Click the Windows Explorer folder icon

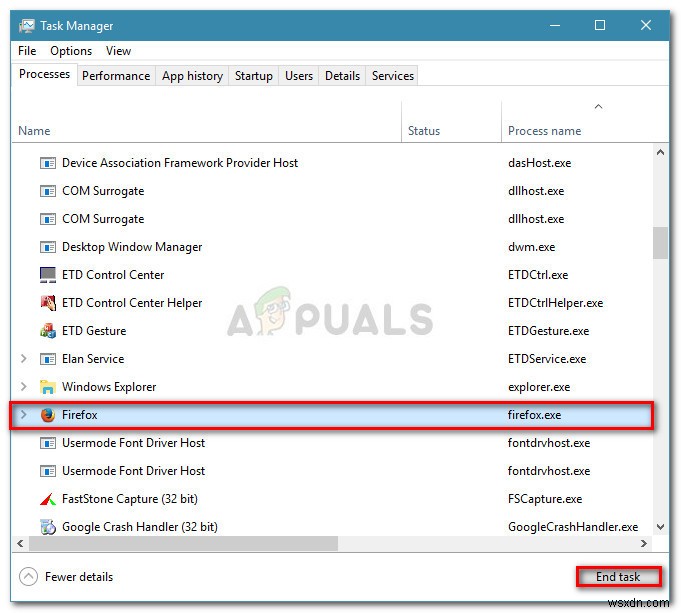[x=48, y=387]
